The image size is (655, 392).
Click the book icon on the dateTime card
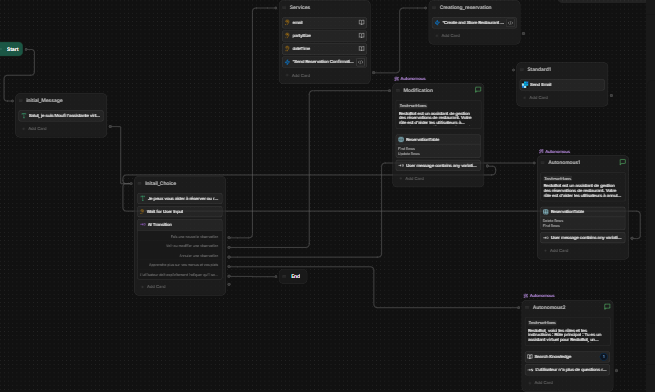click(x=361, y=48)
